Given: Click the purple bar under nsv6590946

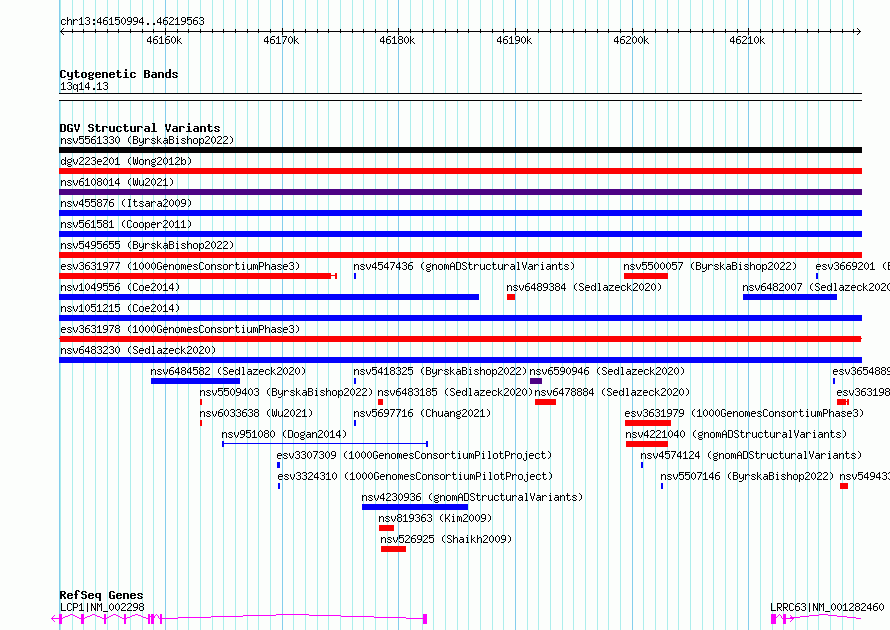Looking at the screenshot, I should 536,381.
